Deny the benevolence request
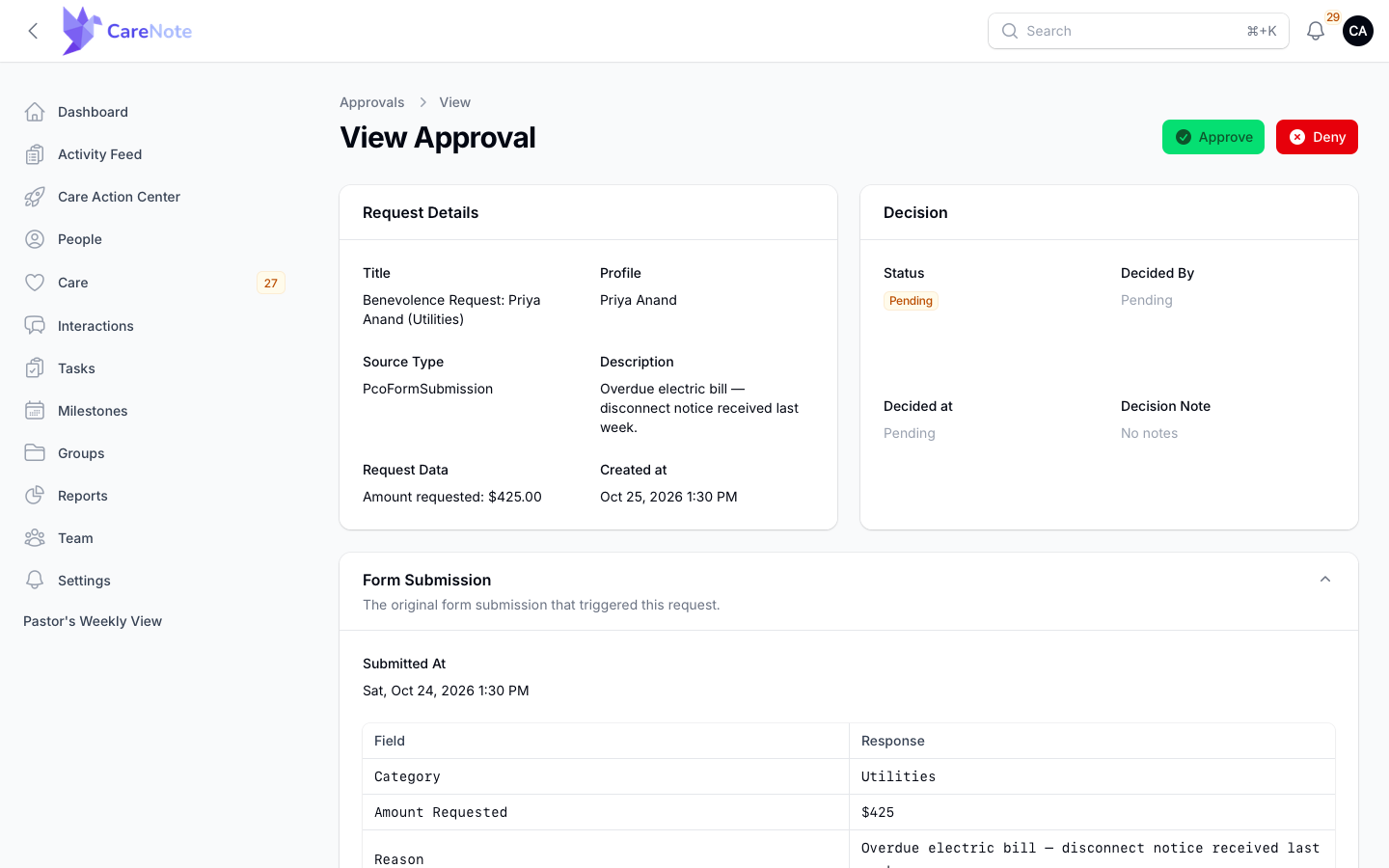Image resolution: width=1389 pixels, height=868 pixels. pyautogui.click(x=1317, y=137)
